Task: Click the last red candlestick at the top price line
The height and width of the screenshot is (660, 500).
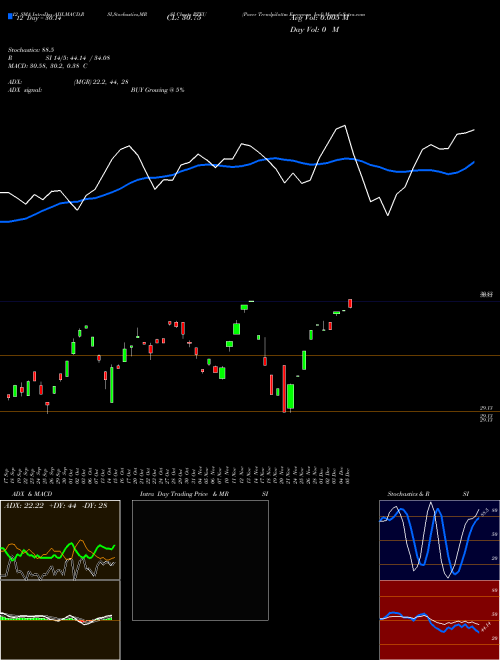Action: [x=350, y=303]
